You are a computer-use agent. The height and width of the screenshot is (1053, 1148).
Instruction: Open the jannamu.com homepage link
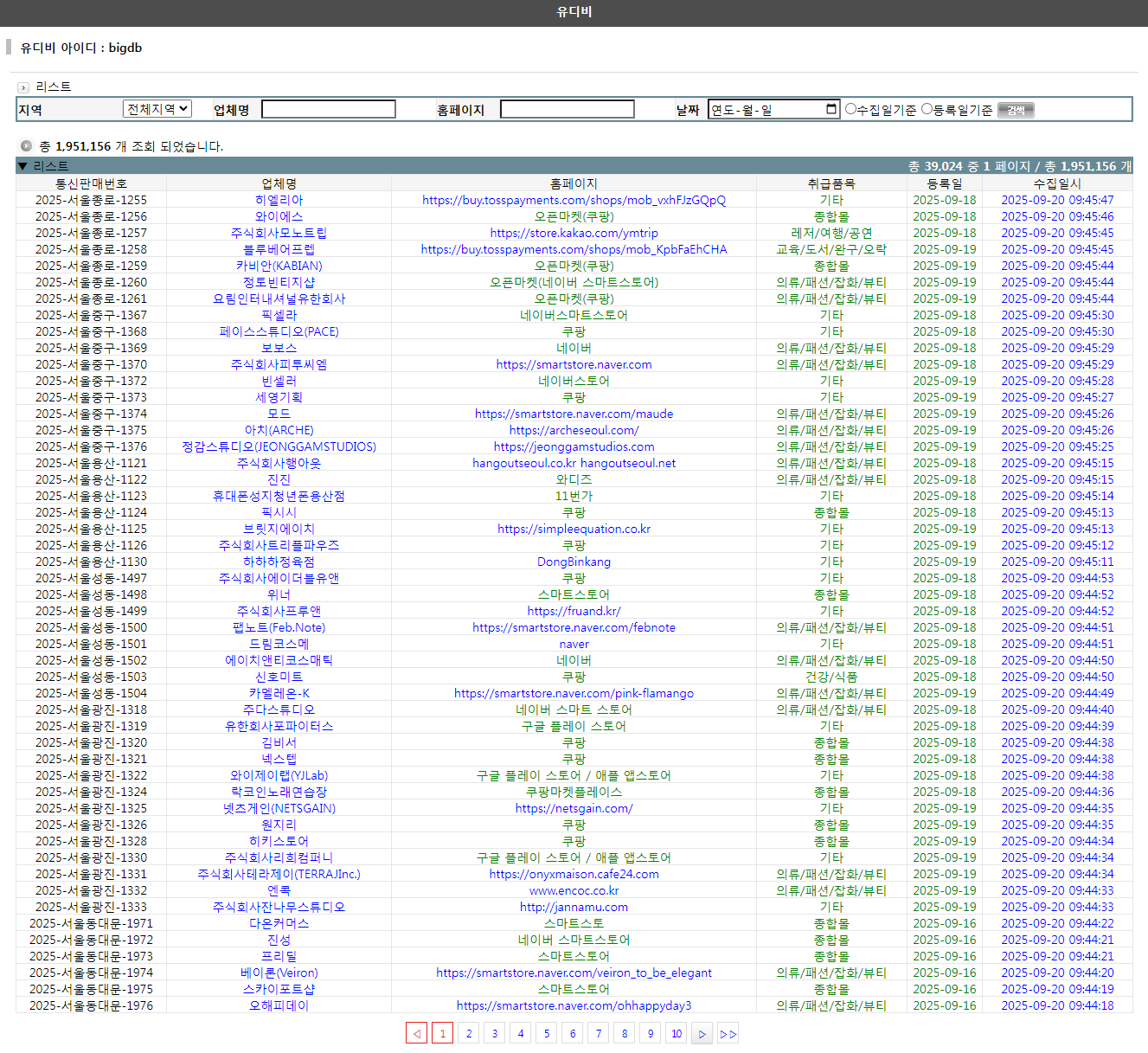(574, 907)
